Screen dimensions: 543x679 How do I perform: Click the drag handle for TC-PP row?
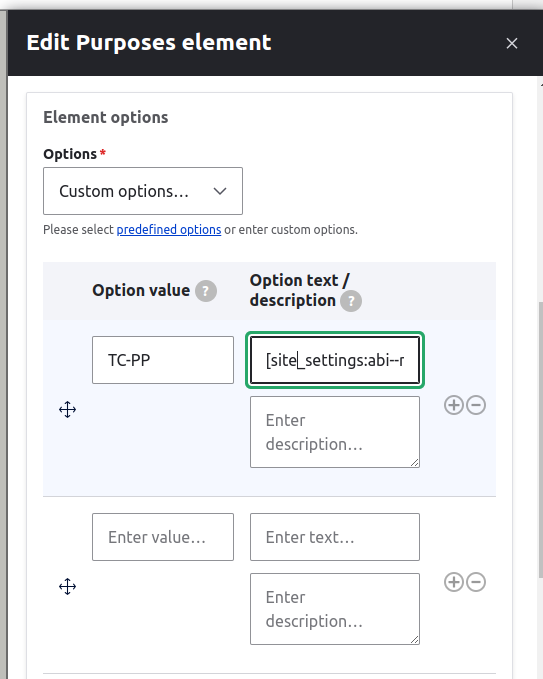coord(68,409)
